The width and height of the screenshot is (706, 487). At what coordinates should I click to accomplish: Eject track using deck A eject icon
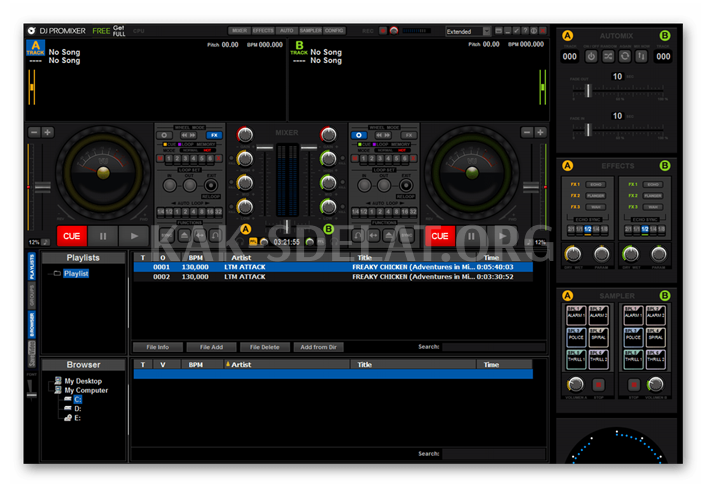click(x=184, y=235)
